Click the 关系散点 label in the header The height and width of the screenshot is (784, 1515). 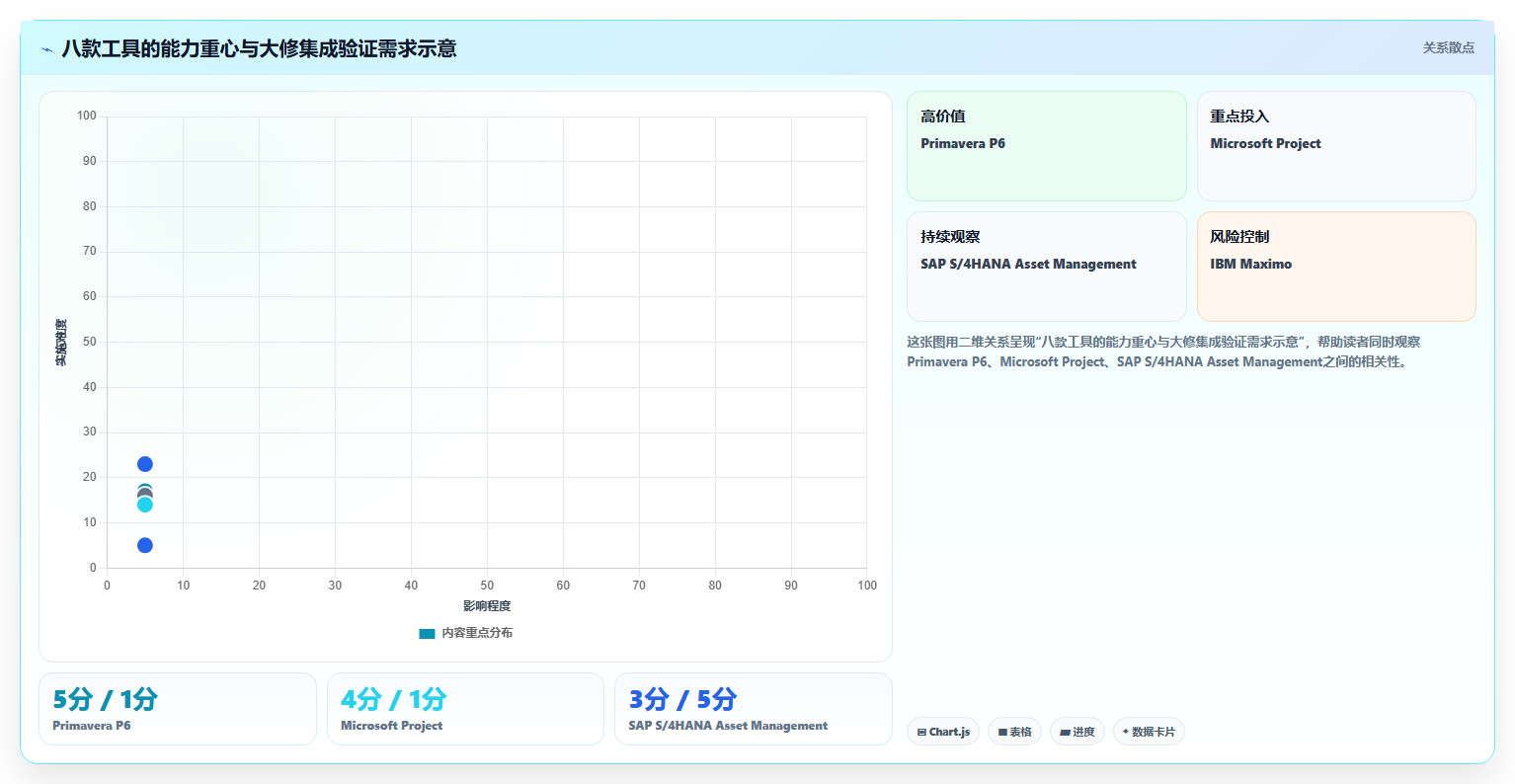(x=1448, y=47)
